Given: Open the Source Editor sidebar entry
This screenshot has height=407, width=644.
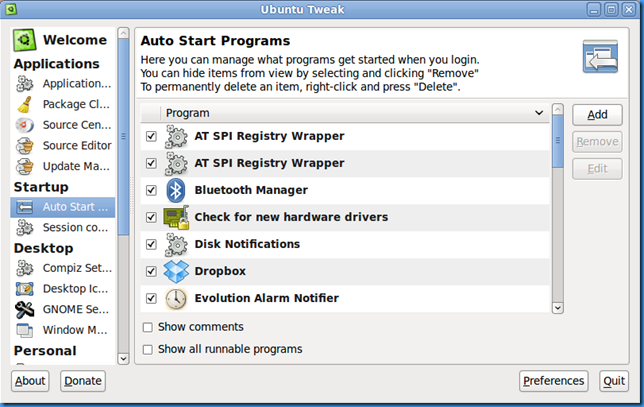Looking at the screenshot, I should tap(62, 145).
